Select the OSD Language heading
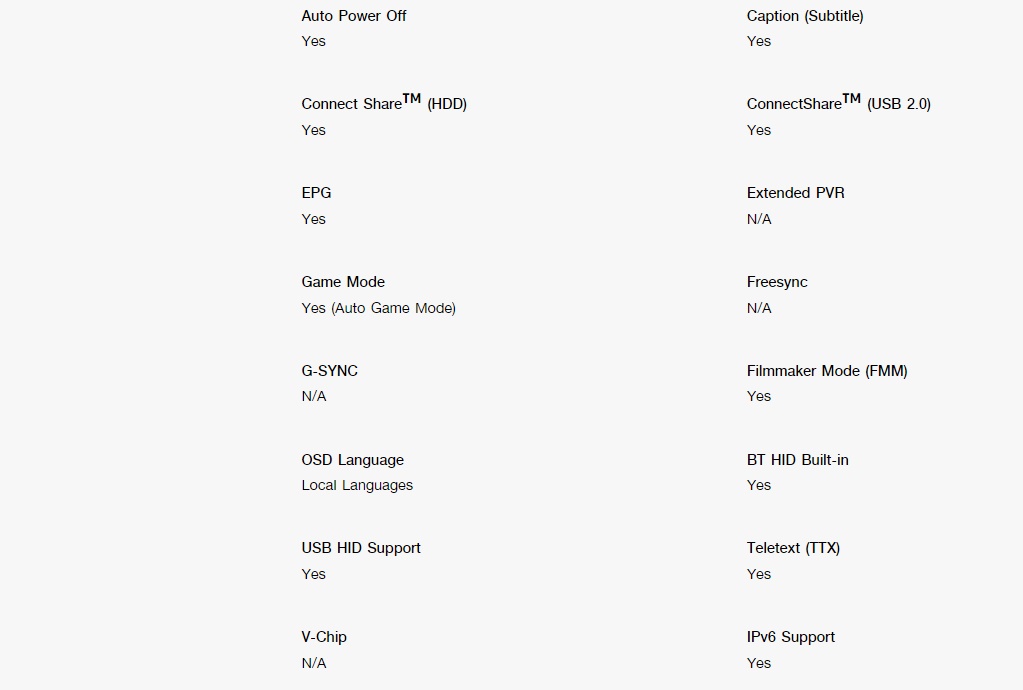Image resolution: width=1023 pixels, height=690 pixels. click(x=352, y=460)
